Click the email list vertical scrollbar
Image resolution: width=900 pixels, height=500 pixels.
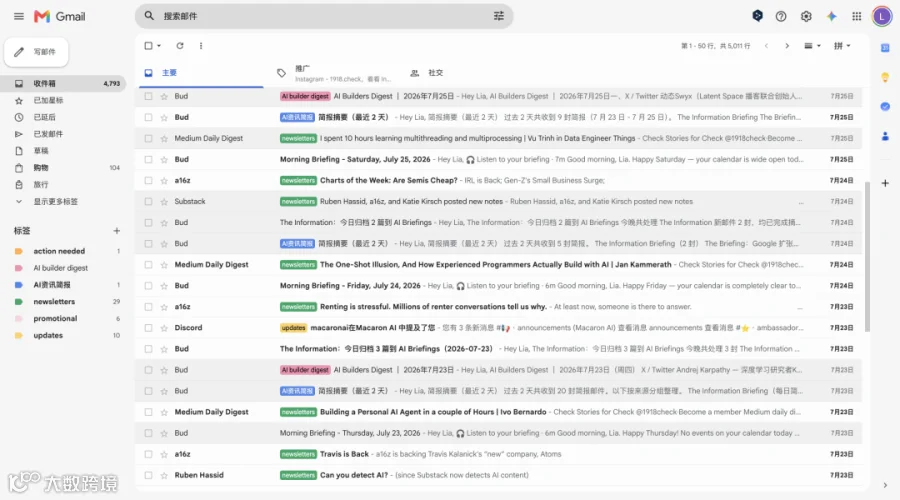click(867, 256)
